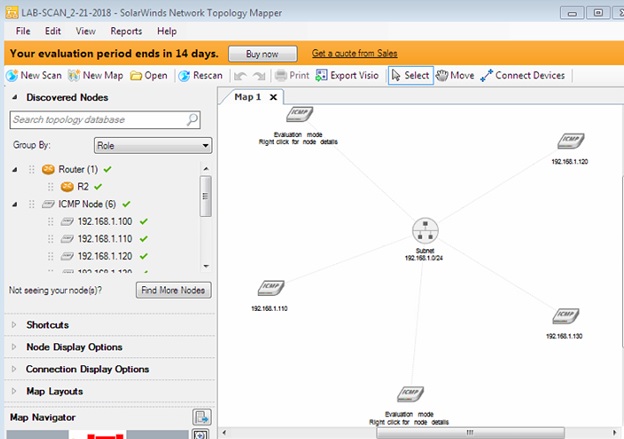Open the Reports menu

coord(126,31)
